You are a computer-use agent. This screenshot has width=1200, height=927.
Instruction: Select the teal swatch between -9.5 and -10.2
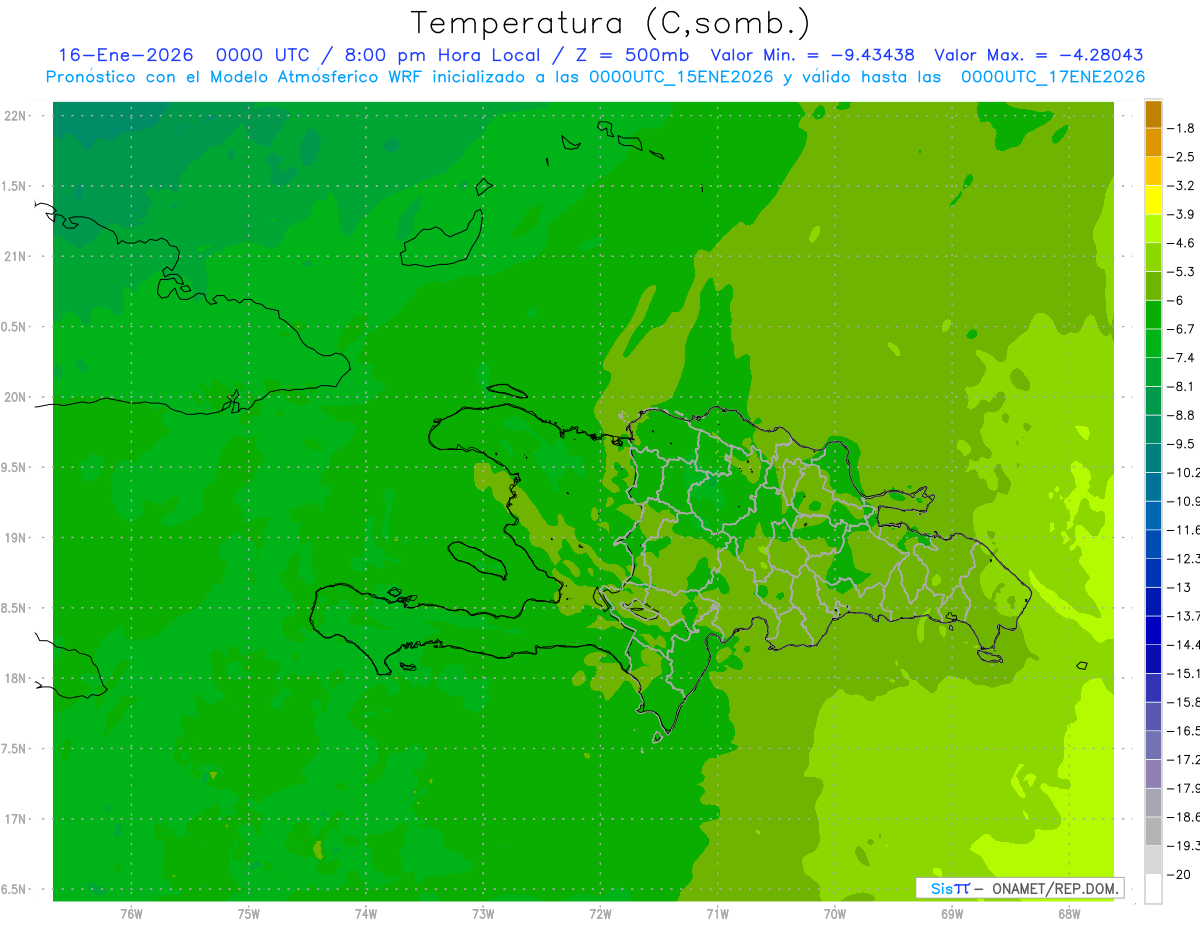pos(1153,458)
